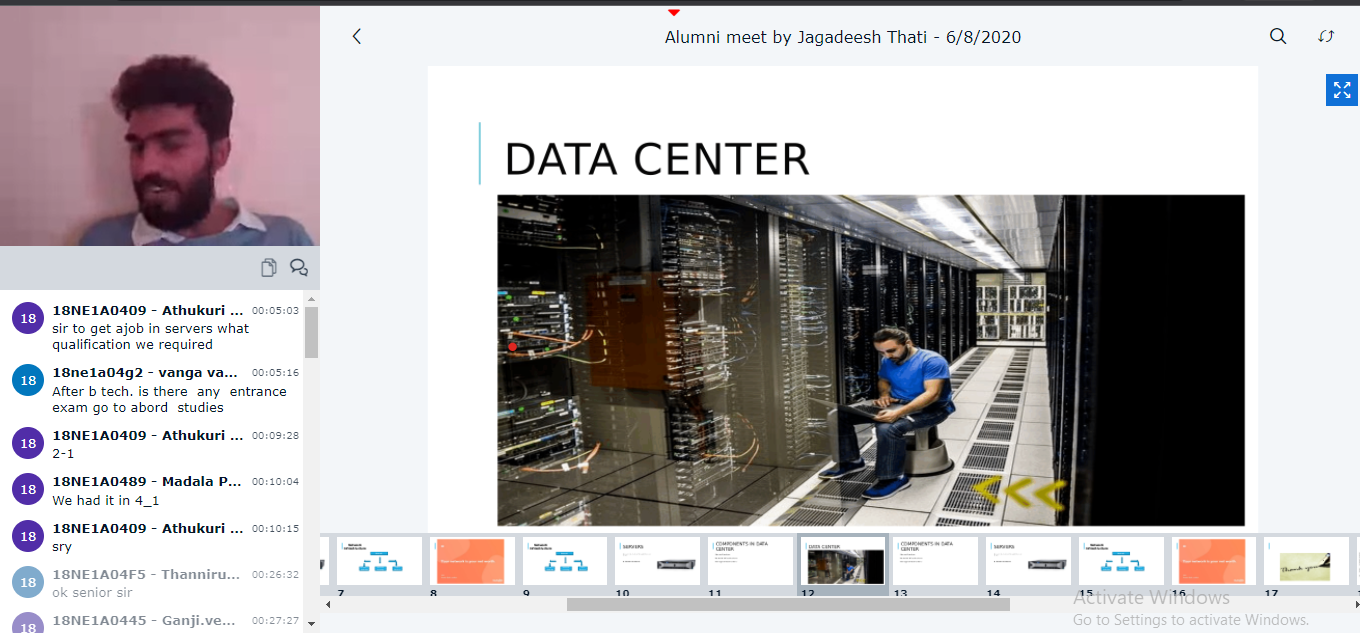This screenshot has height=633, width=1360.
Task: Click the DATA CENTER slide heading
Action: (657, 159)
